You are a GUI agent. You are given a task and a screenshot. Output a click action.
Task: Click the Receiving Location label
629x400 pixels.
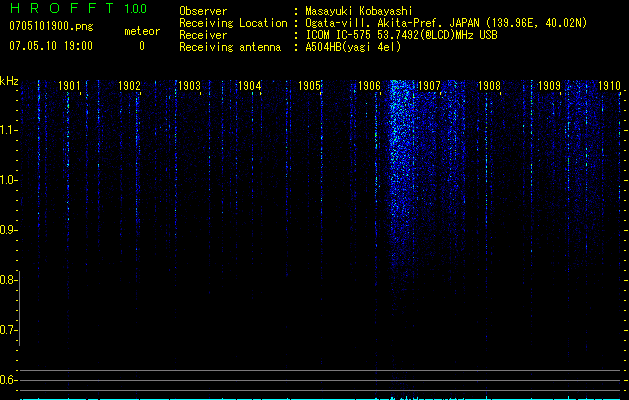coord(233,23)
